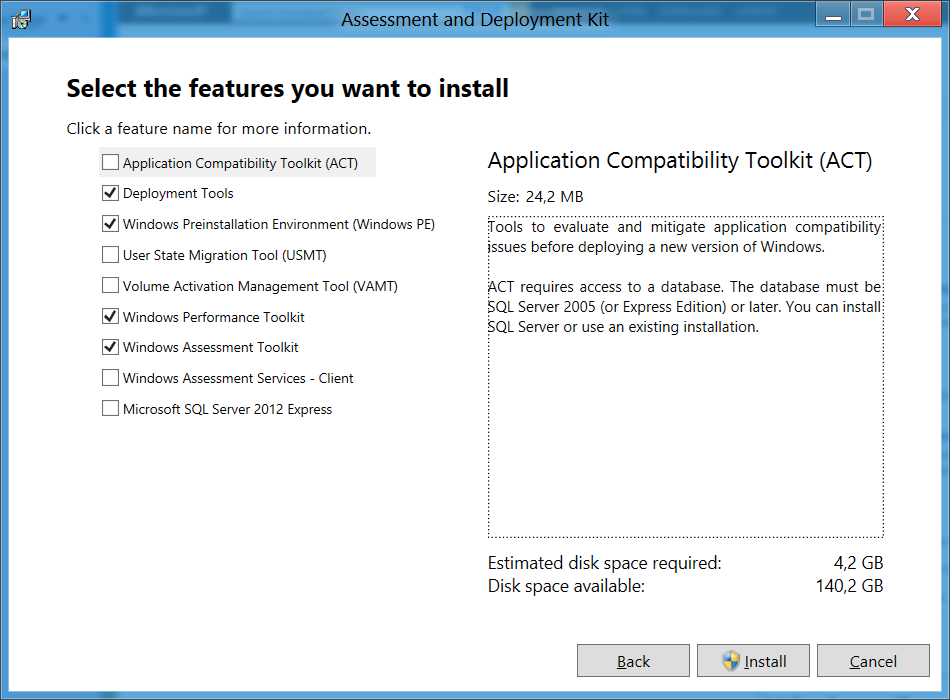Select the Windows Performance Toolkit feature name
Image resolution: width=950 pixels, height=700 pixels.
click(214, 317)
